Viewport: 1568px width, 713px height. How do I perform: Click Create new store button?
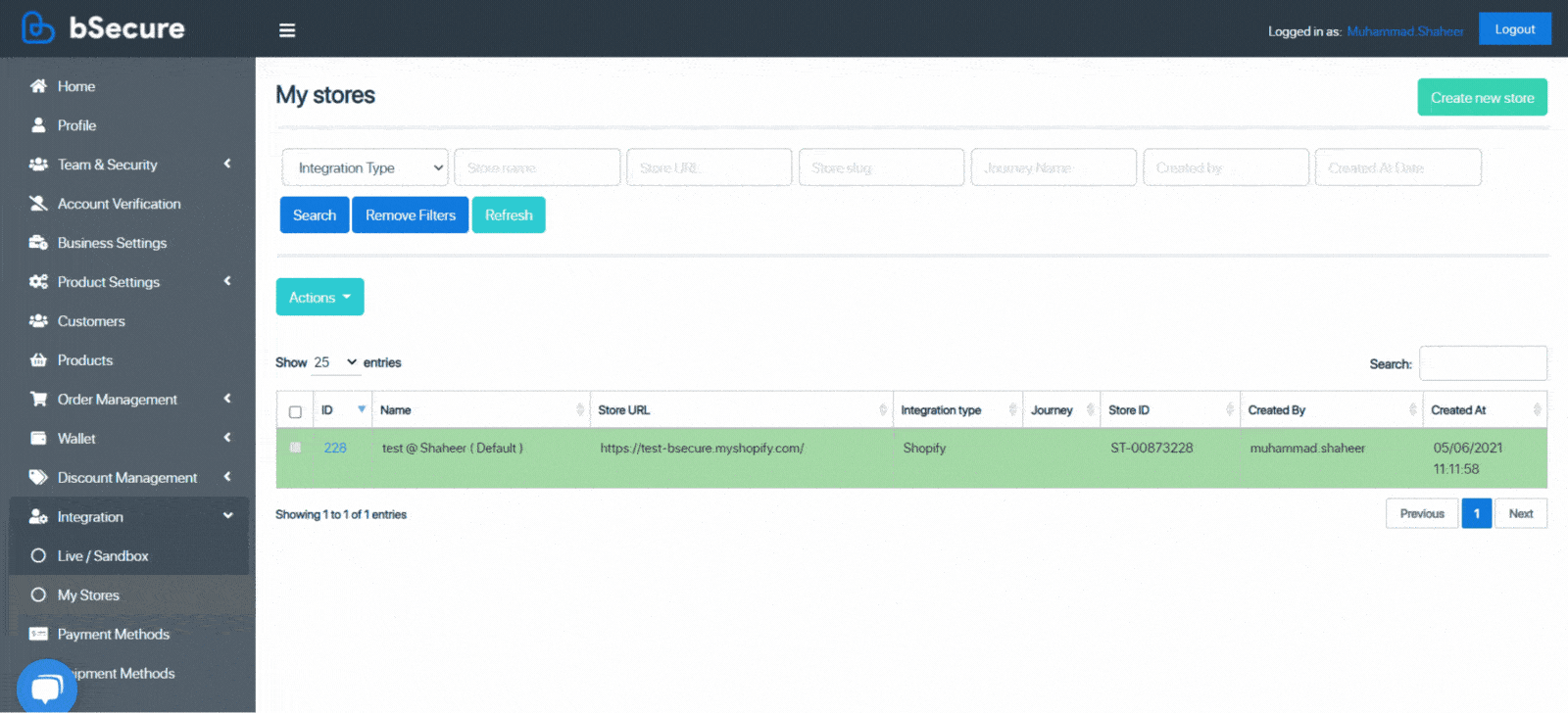[1482, 98]
